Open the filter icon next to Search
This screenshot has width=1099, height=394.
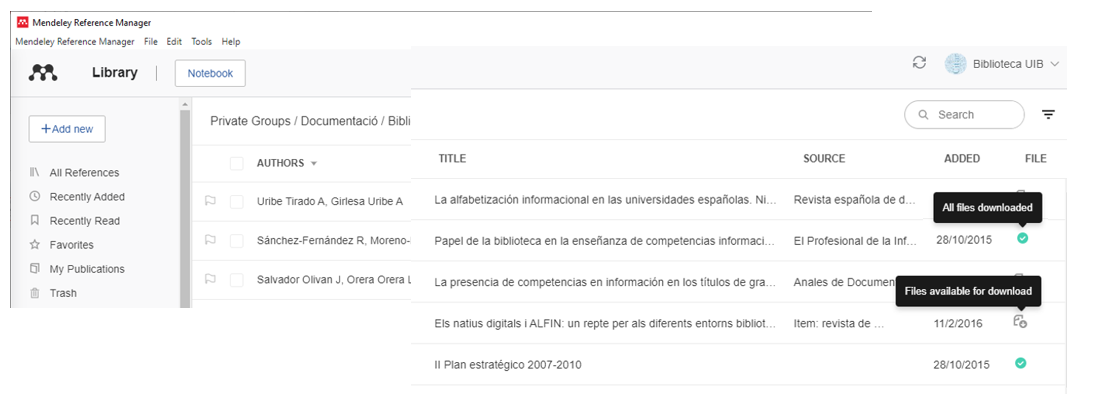pos(1049,114)
